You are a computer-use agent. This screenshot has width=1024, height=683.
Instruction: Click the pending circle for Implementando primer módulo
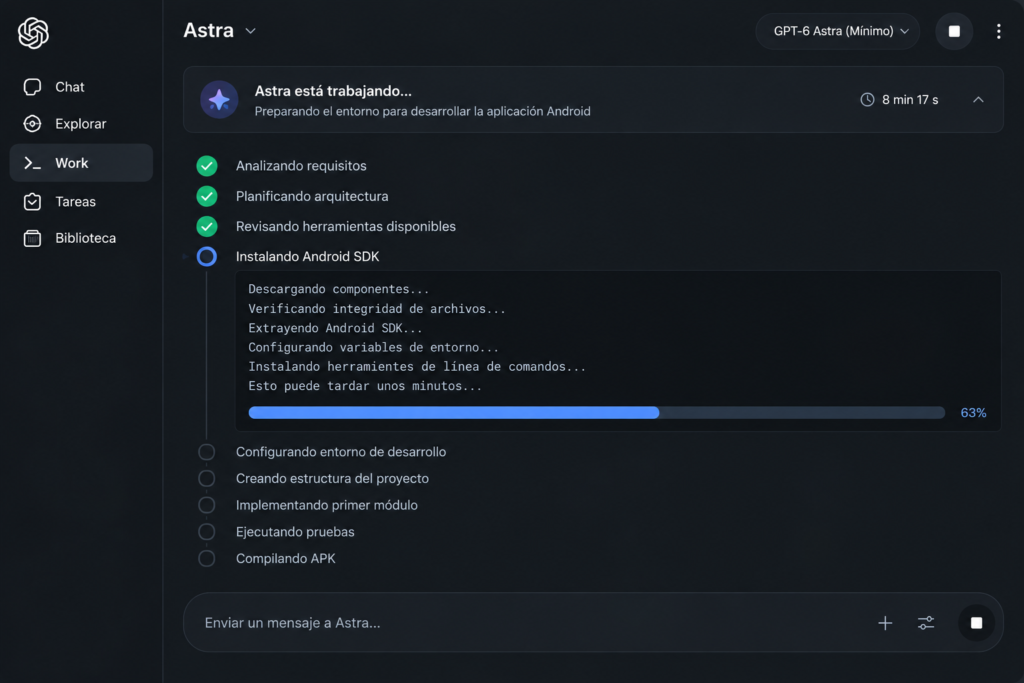coord(206,505)
